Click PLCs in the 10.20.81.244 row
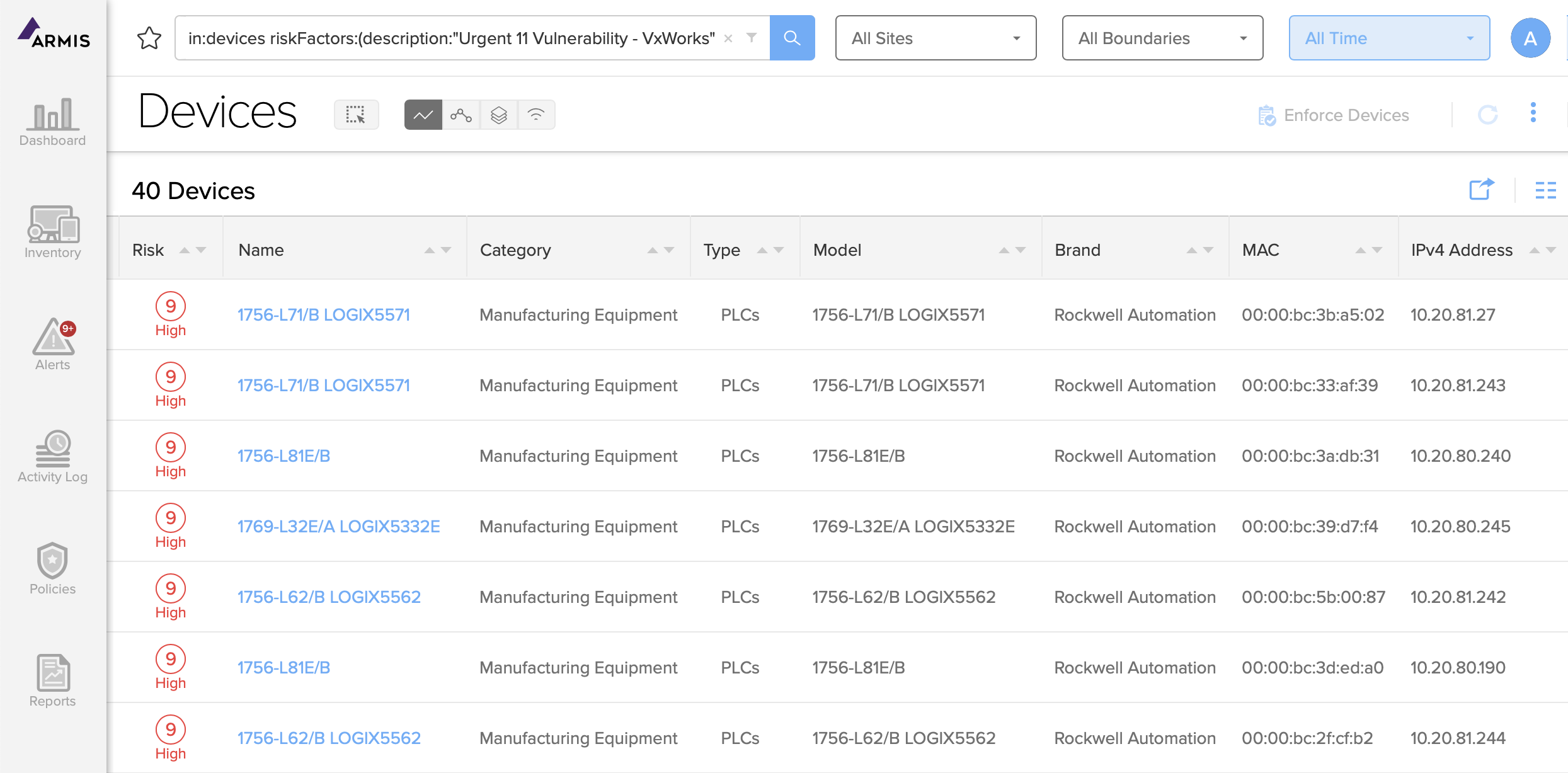Screen dimensions: 1568x773 click(x=740, y=738)
